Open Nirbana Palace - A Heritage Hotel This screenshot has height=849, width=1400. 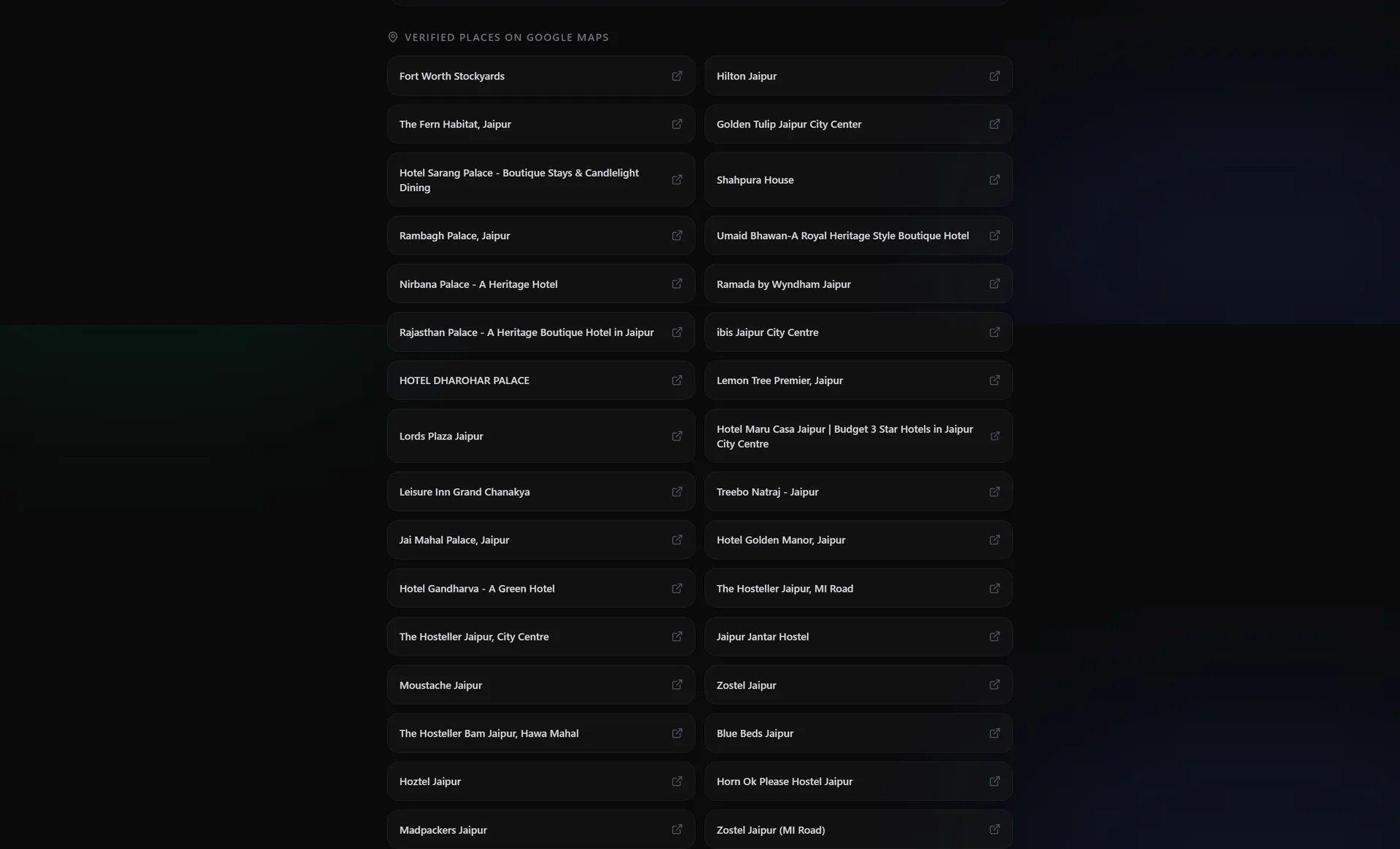click(x=540, y=283)
